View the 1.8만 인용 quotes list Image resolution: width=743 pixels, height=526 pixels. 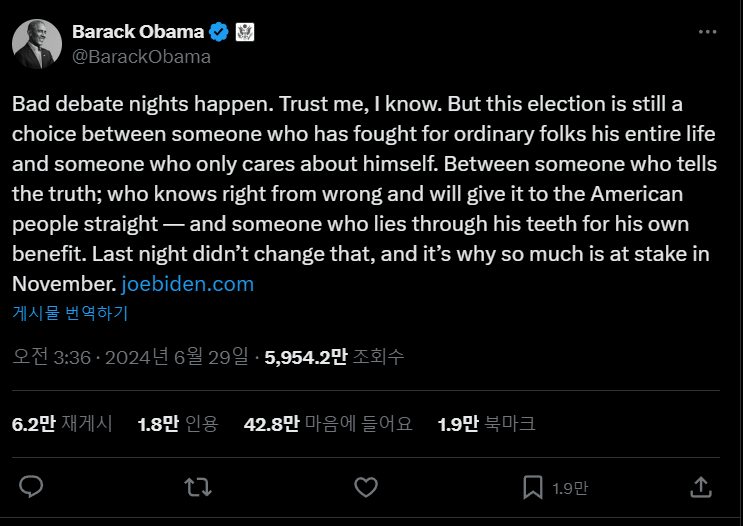(177, 423)
